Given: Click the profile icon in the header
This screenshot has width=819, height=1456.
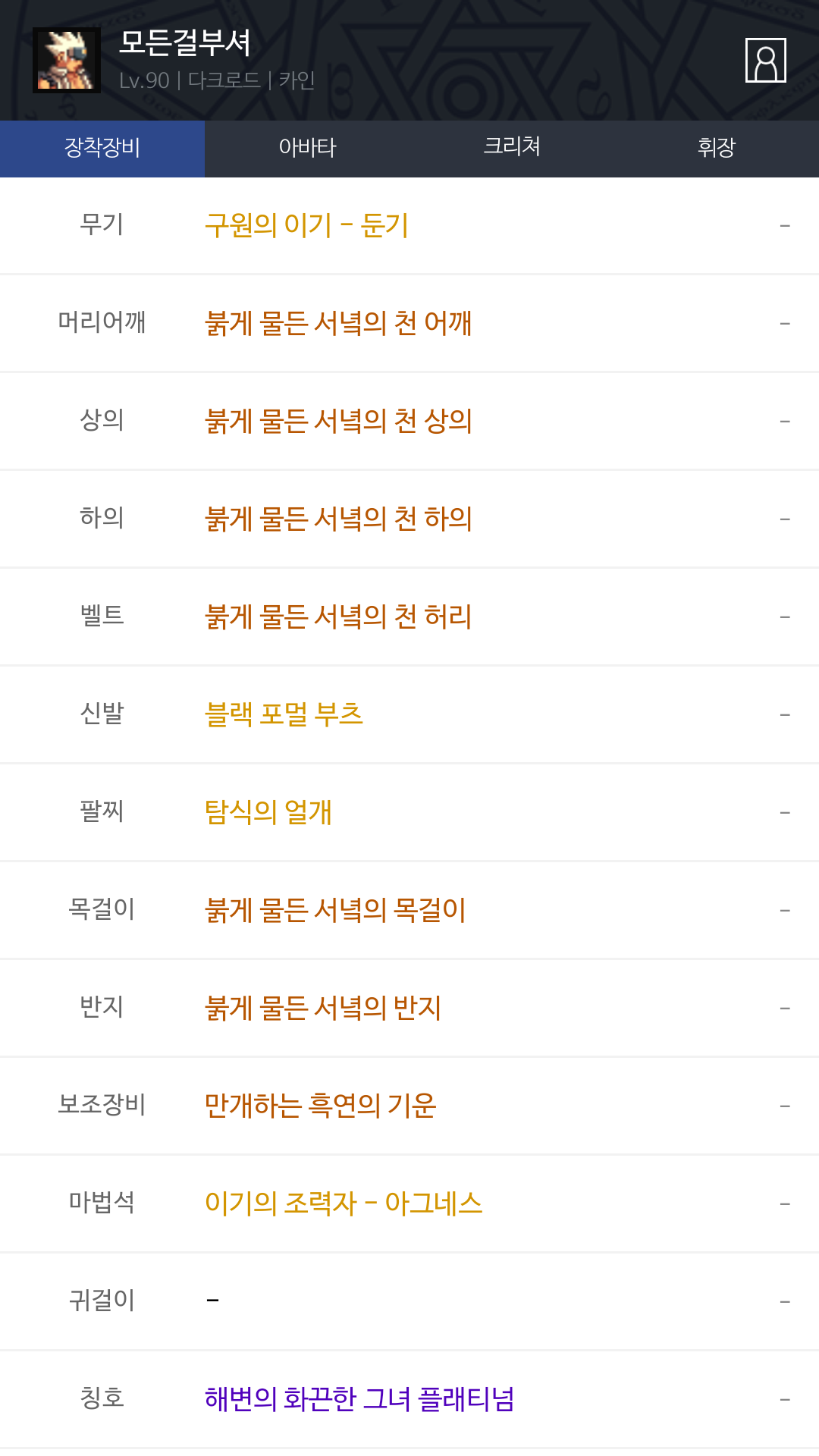Looking at the screenshot, I should click(765, 60).
